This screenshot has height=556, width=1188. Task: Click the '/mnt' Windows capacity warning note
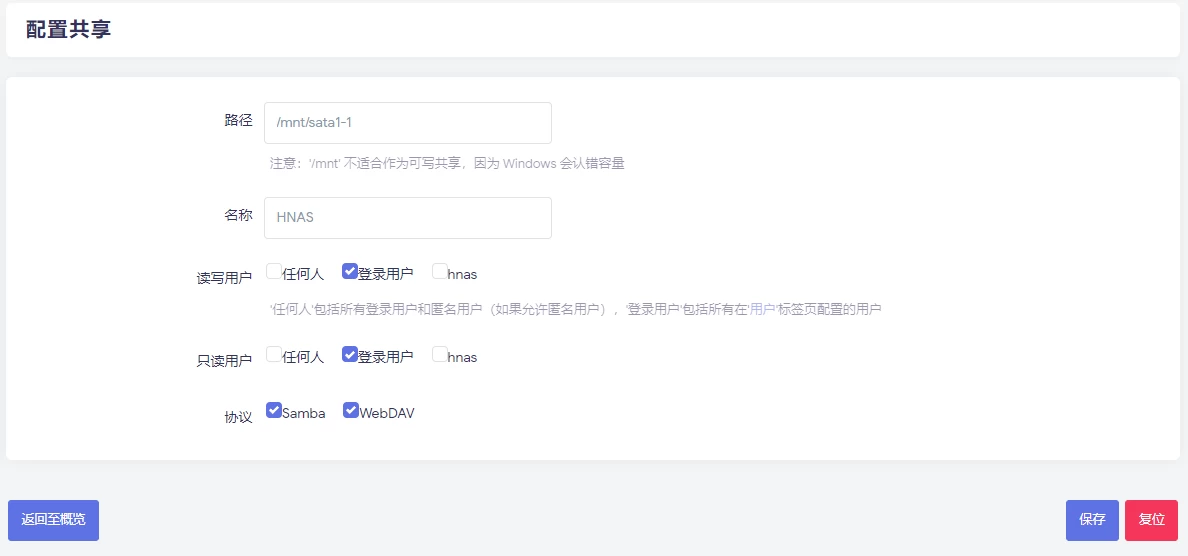coord(447,163)
